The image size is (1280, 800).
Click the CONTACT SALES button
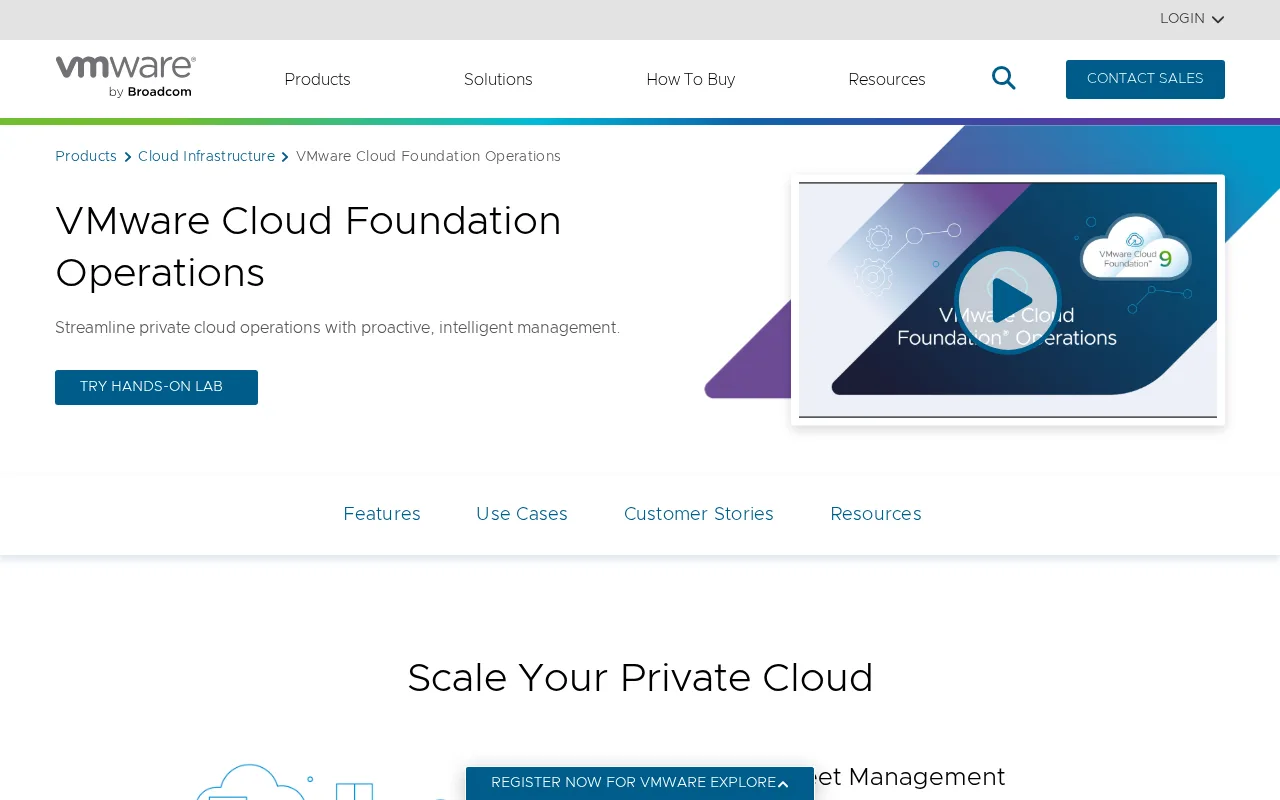click(x=1145, y=79)
